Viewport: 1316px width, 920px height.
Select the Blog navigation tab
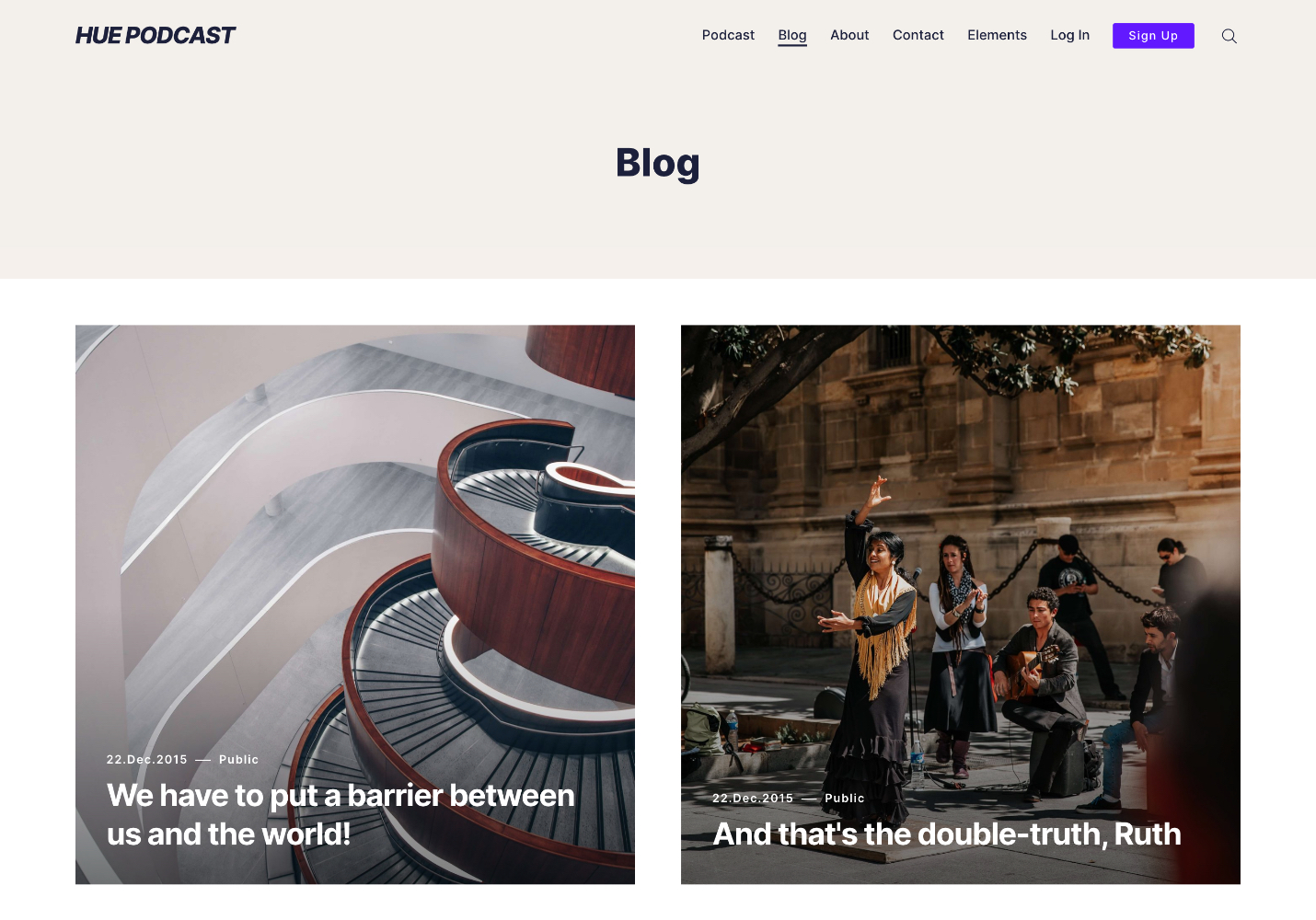792,35
